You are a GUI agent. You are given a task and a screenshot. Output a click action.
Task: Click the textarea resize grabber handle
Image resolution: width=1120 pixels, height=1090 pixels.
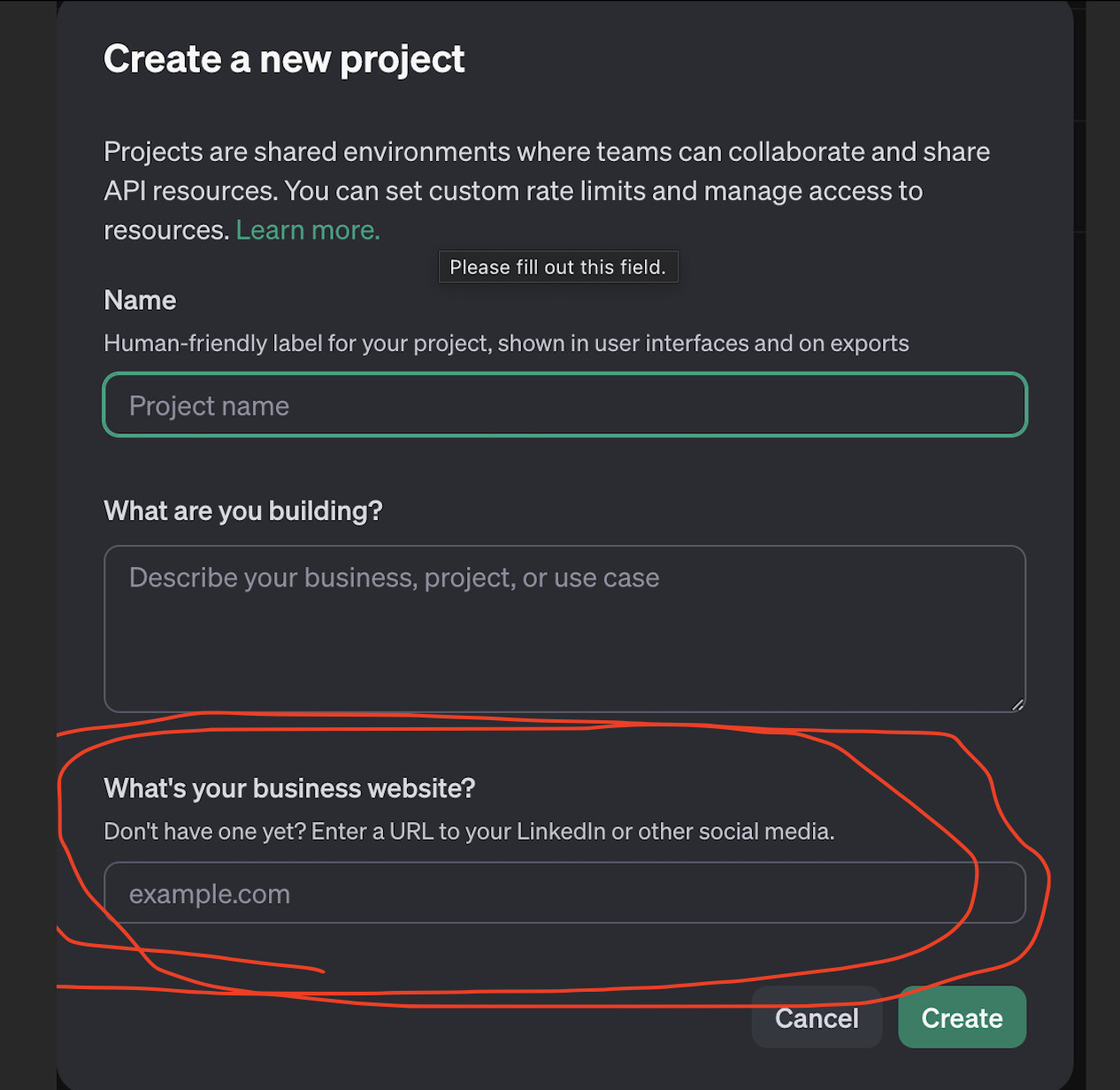[x=1016, y=703]
